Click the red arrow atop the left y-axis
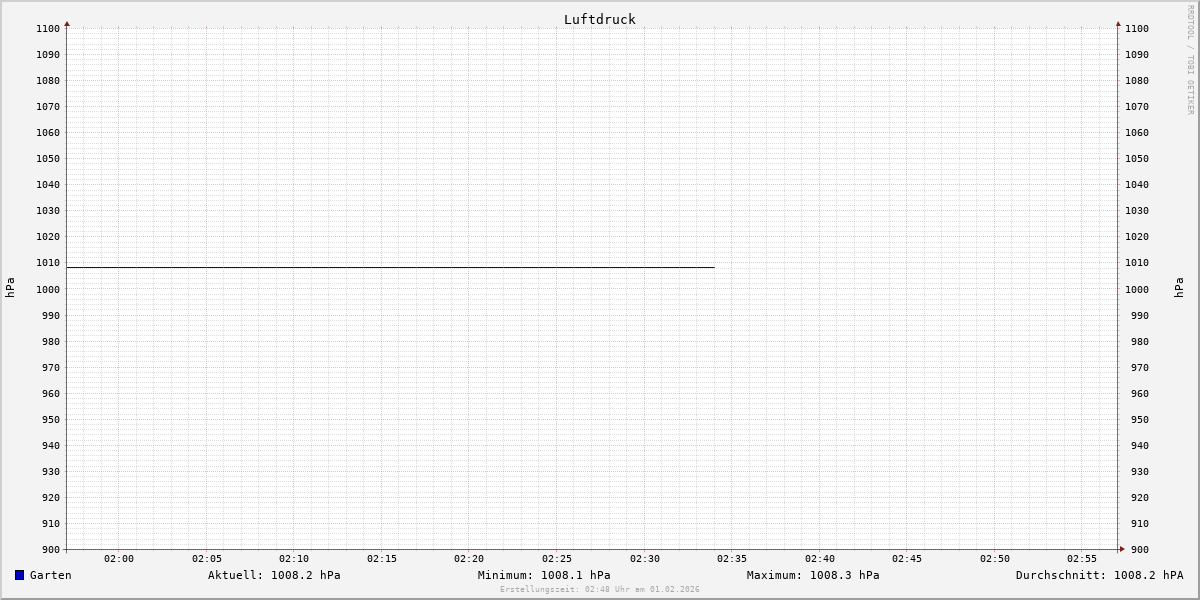Screen dimensions: 1200x600 pyautogui.click(x=67, y=23)
